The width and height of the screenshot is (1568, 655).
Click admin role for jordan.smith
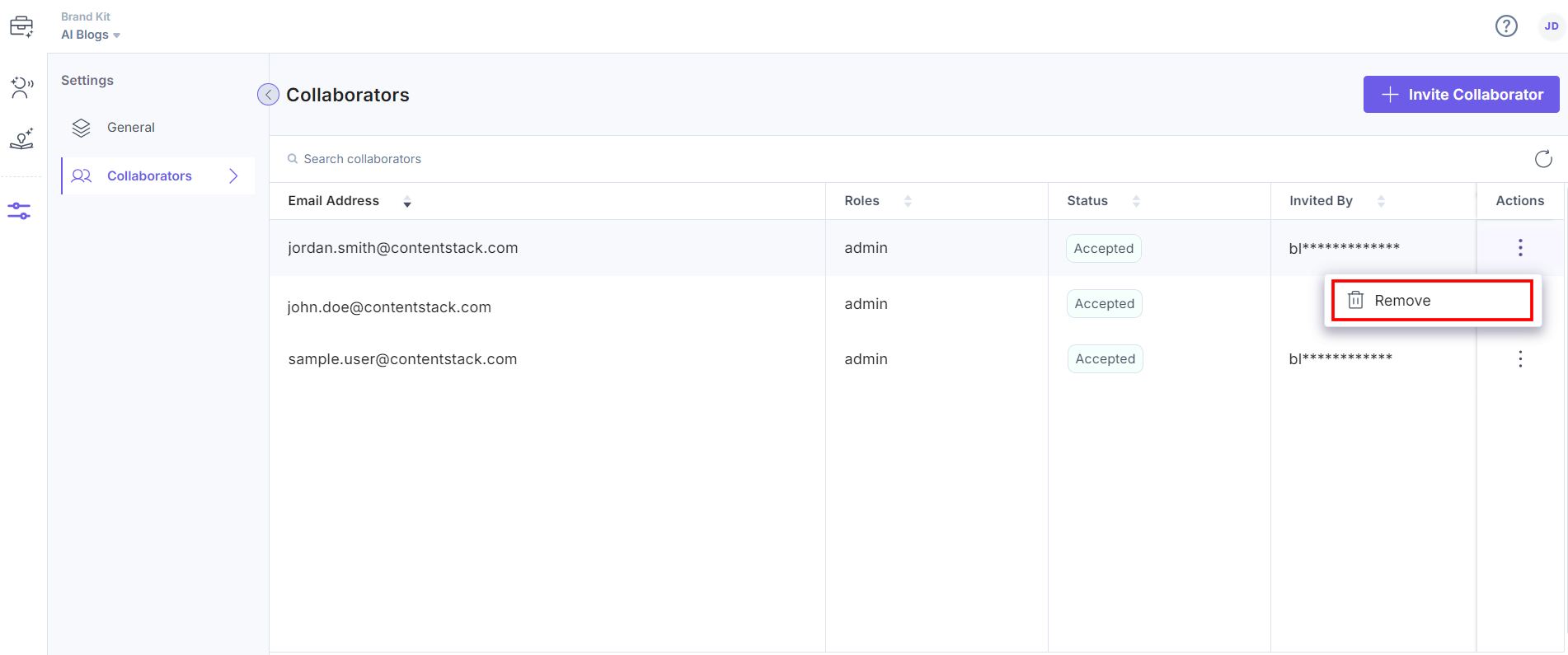click(866, 248)
